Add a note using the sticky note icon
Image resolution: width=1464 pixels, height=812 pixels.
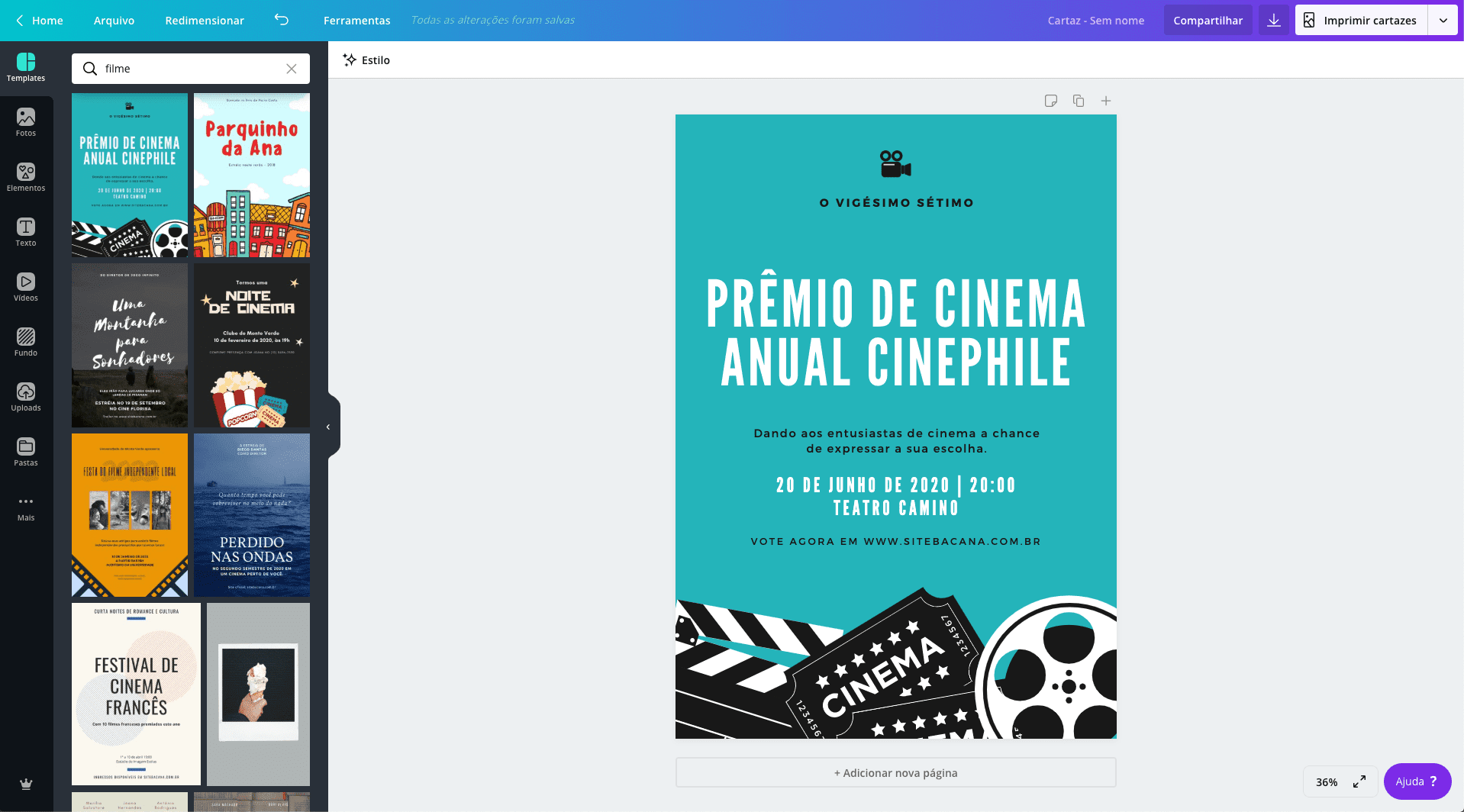tap(1051, 100)
